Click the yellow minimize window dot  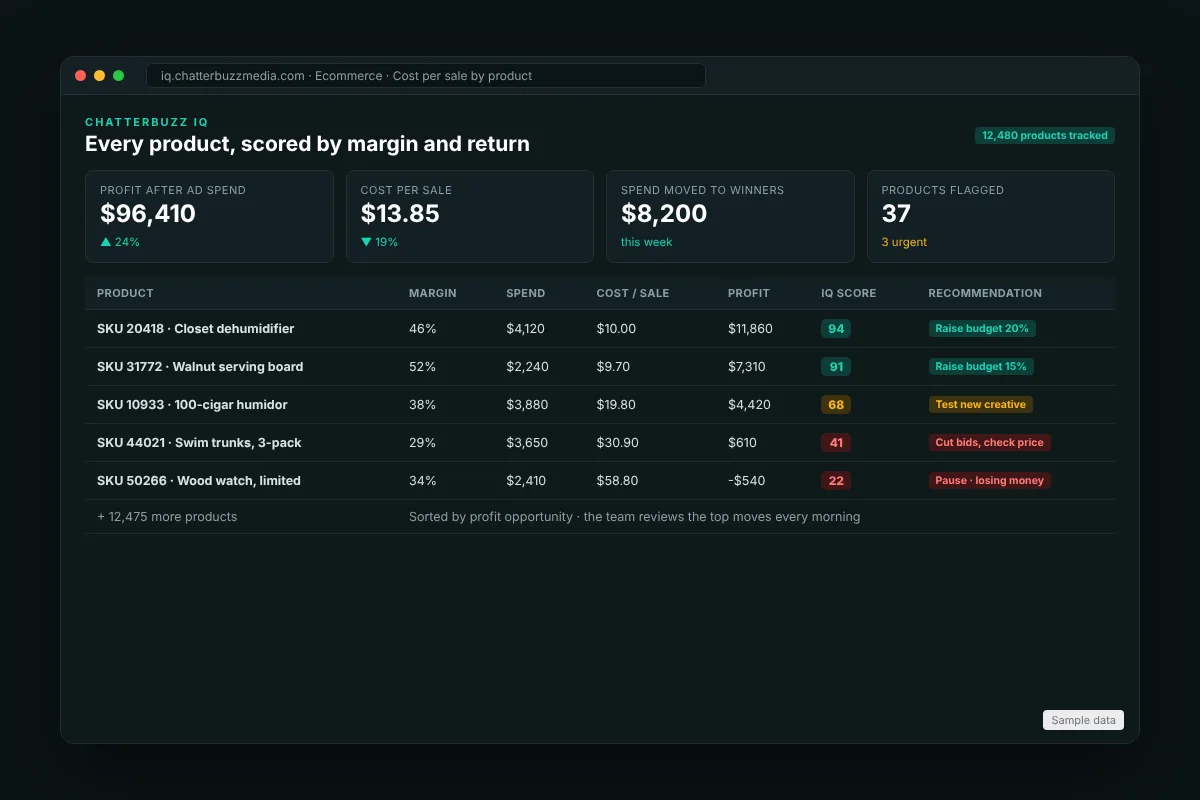click(100, 76)
